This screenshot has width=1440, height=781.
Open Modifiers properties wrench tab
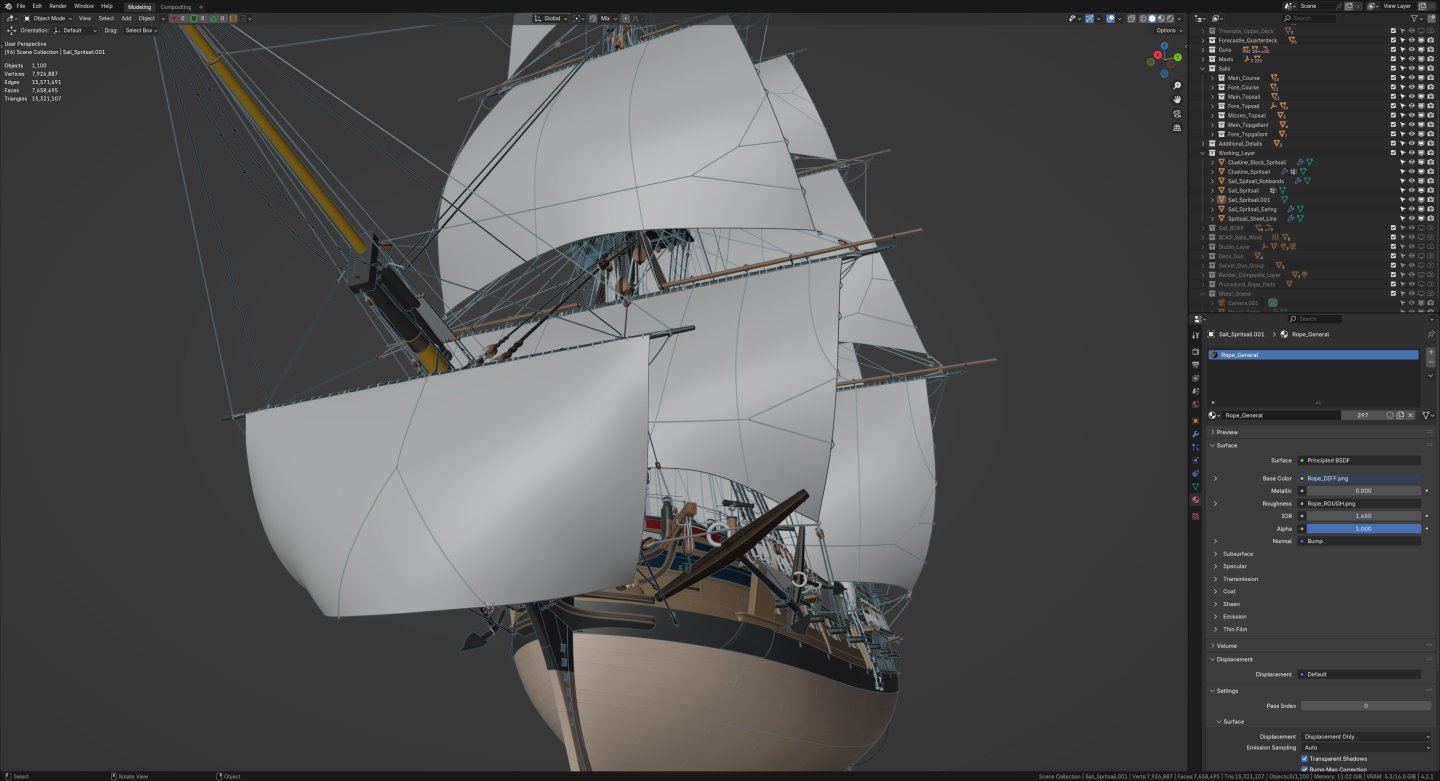1195,434
